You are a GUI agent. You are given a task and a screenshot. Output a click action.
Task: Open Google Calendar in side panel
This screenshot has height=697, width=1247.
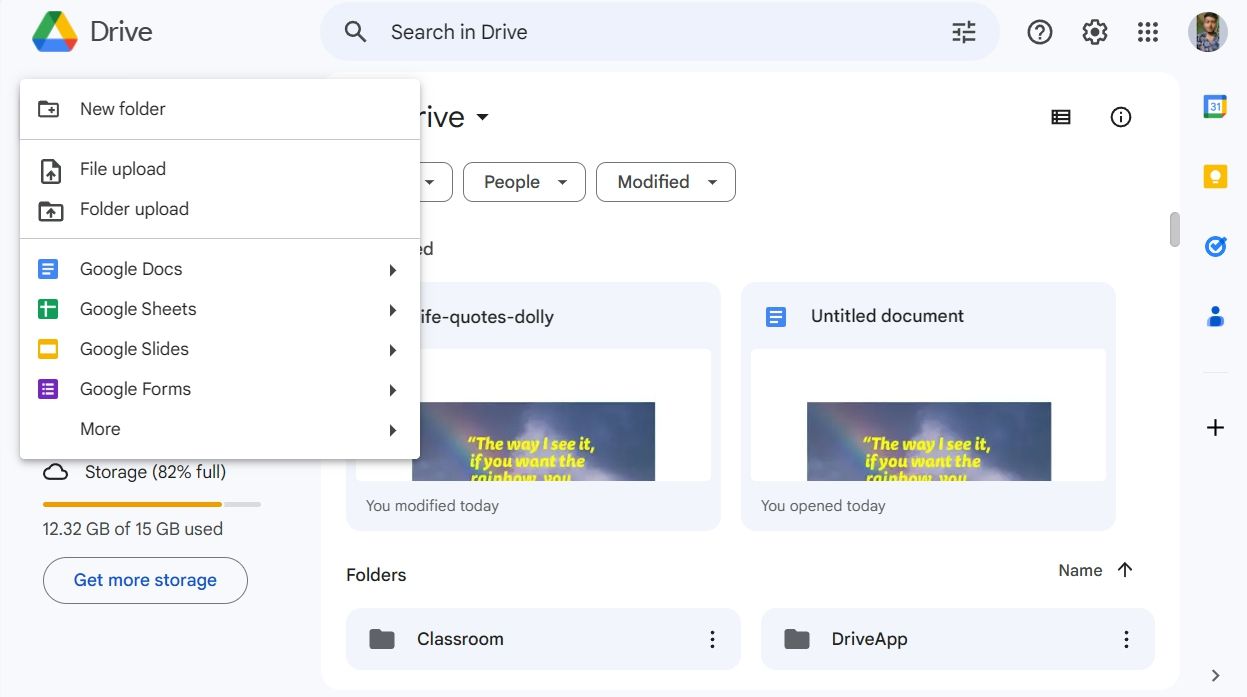click(1214, 106)
